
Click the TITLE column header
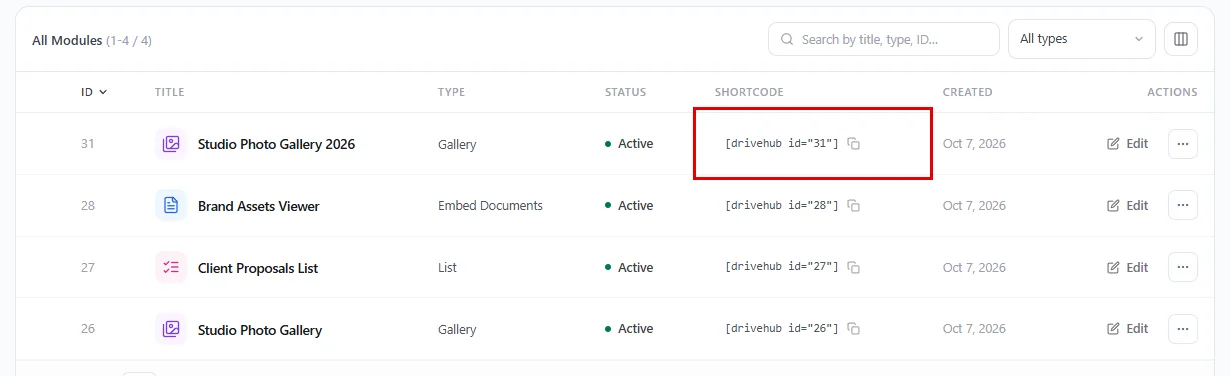point(170,92)
